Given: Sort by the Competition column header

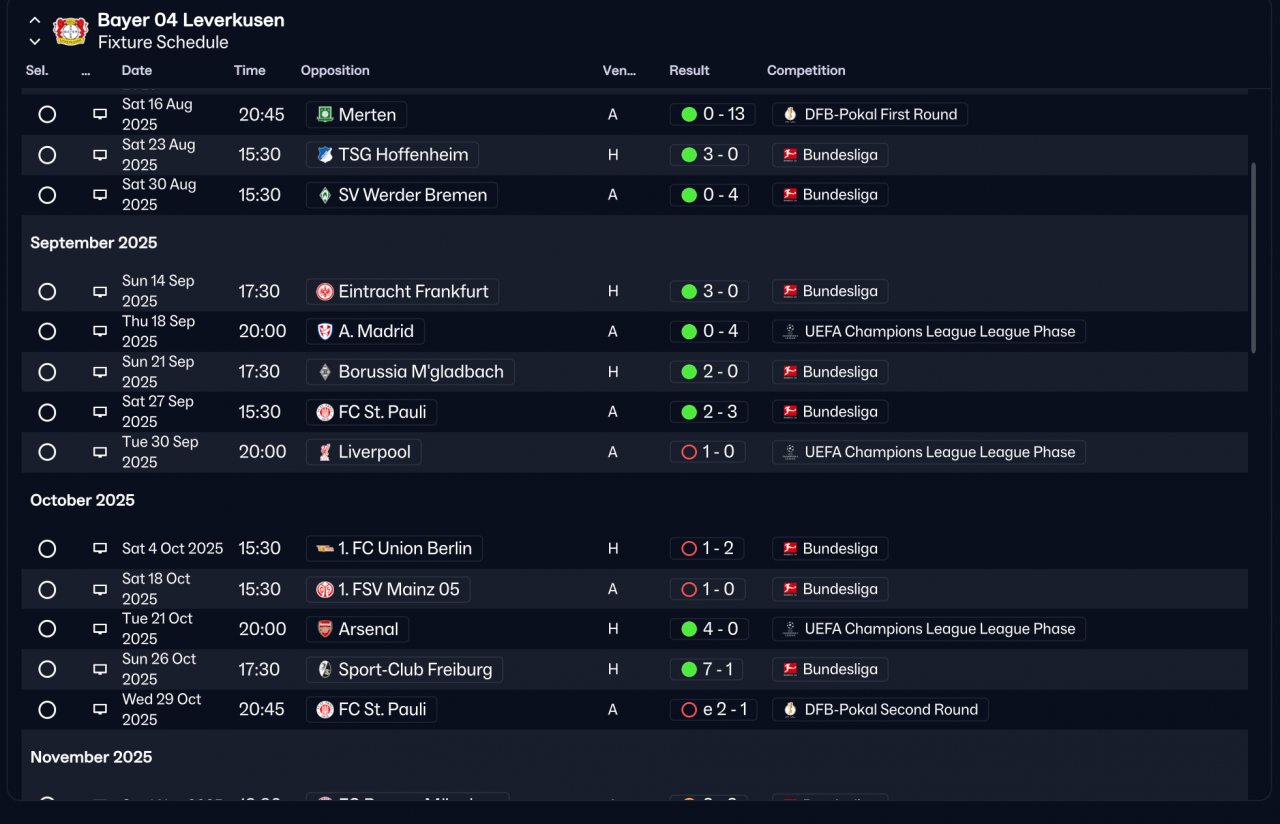Looking at the screenshot, I should [x=806, y=71].
